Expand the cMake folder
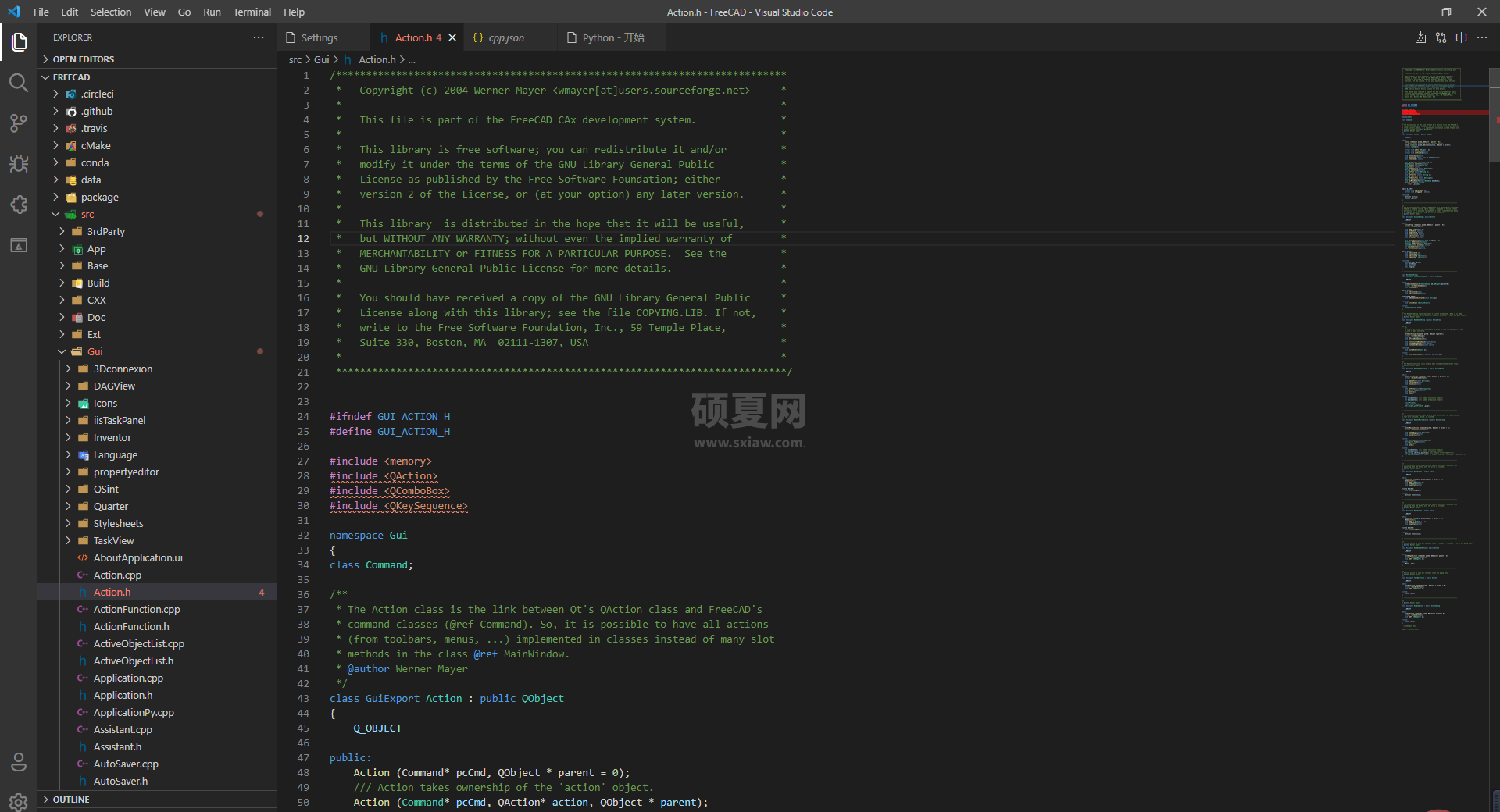Image resolution: width=1500 pixels, height=812 pixels. pos(56,146)
